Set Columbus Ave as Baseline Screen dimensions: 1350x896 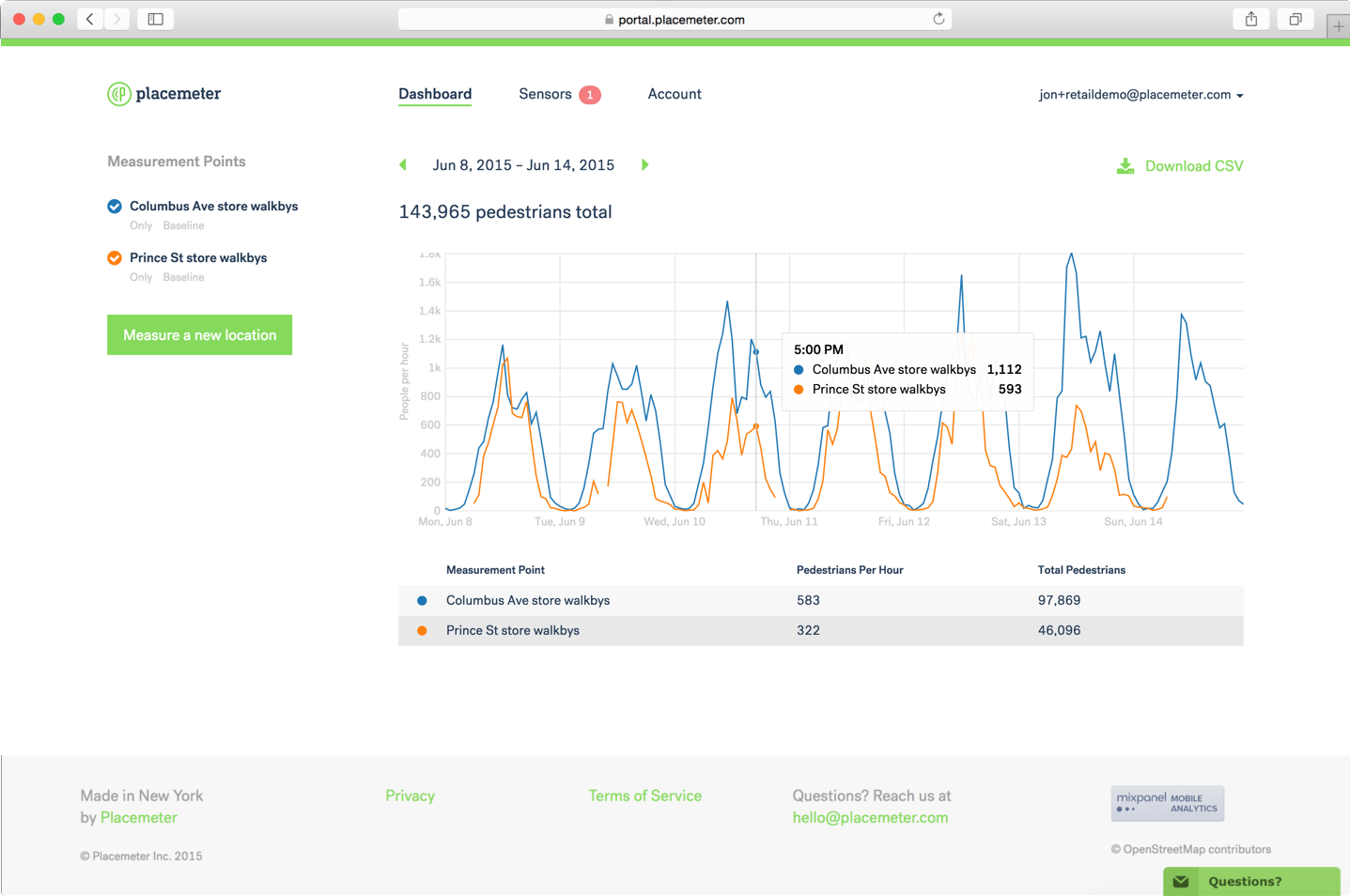tap(183, 225)
